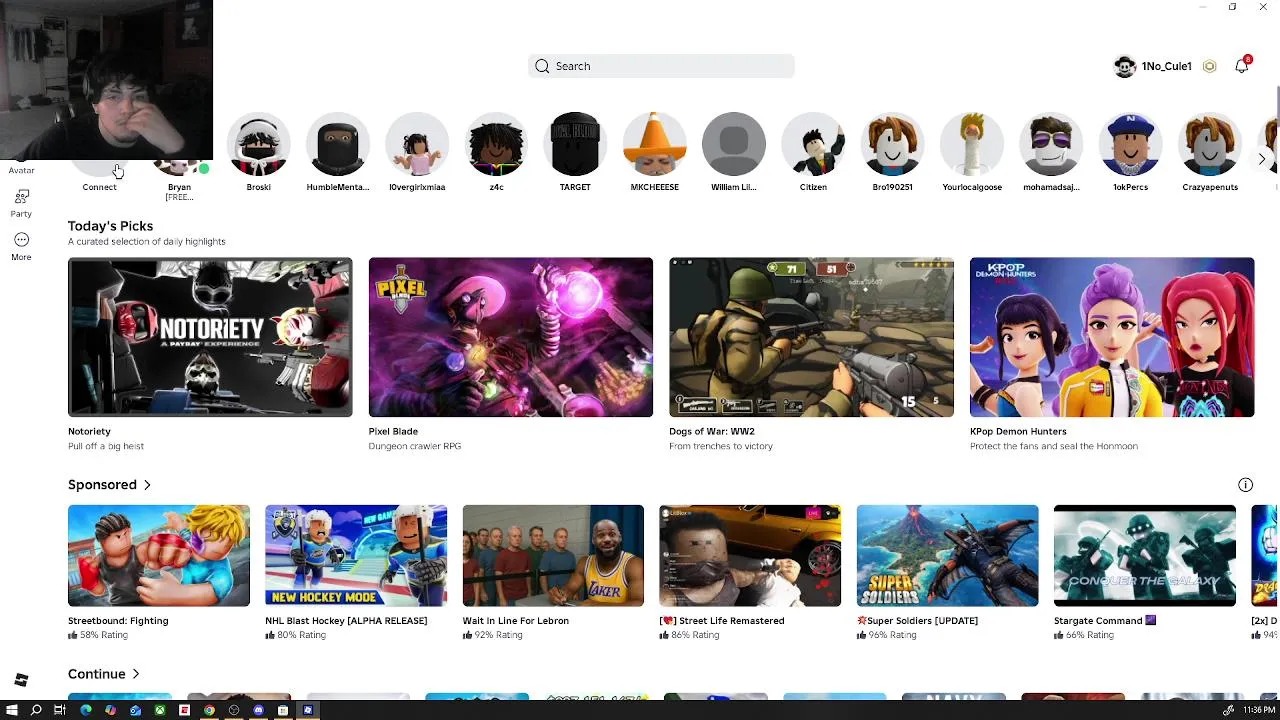Open the Sponsored heading link
1280x720 pixels.
tap(102, 485)
